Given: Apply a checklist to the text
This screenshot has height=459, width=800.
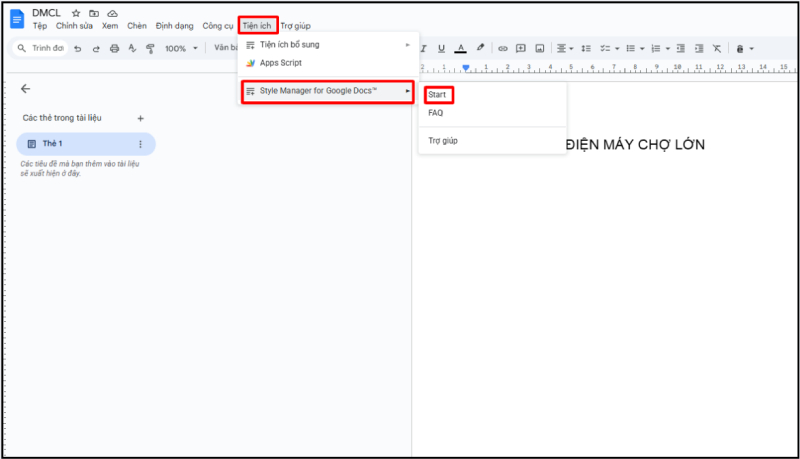Looking at the screenshot, I should click(x=605, y=48).
